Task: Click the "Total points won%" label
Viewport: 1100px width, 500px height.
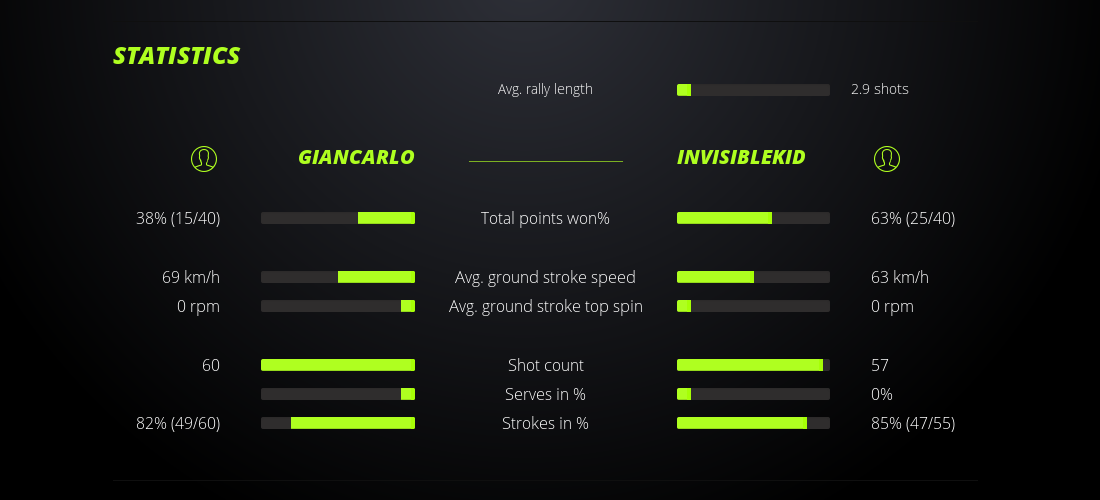Action: coord(545,218)
